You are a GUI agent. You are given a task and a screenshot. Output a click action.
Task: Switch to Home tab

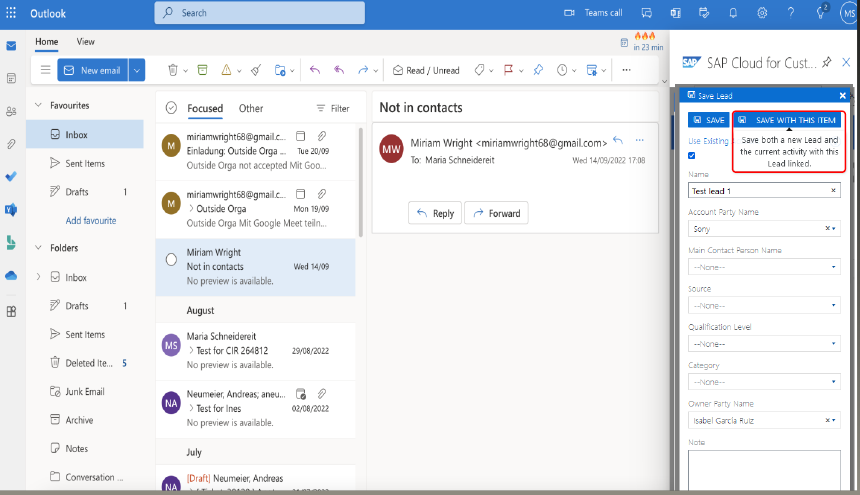point(47,42)
